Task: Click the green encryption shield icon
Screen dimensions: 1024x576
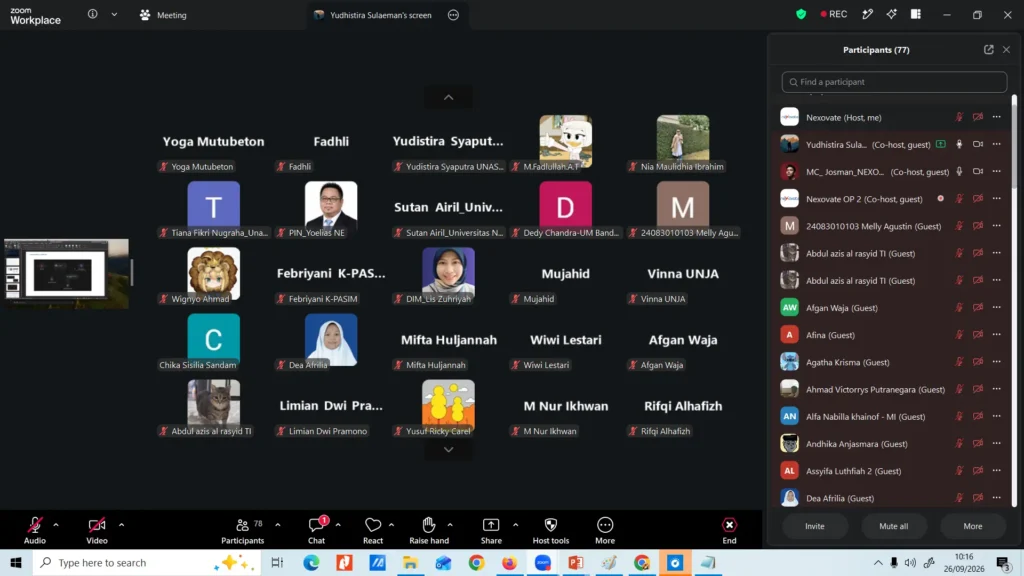Action: click(801, 14)
